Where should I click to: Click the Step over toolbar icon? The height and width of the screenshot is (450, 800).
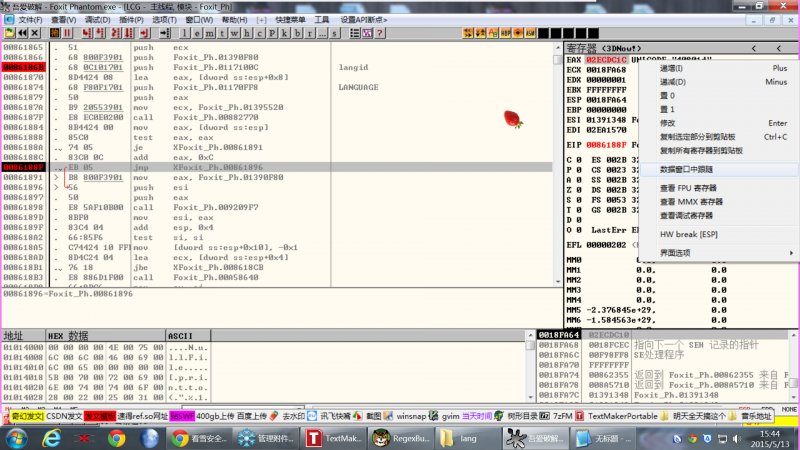point(100,33)
